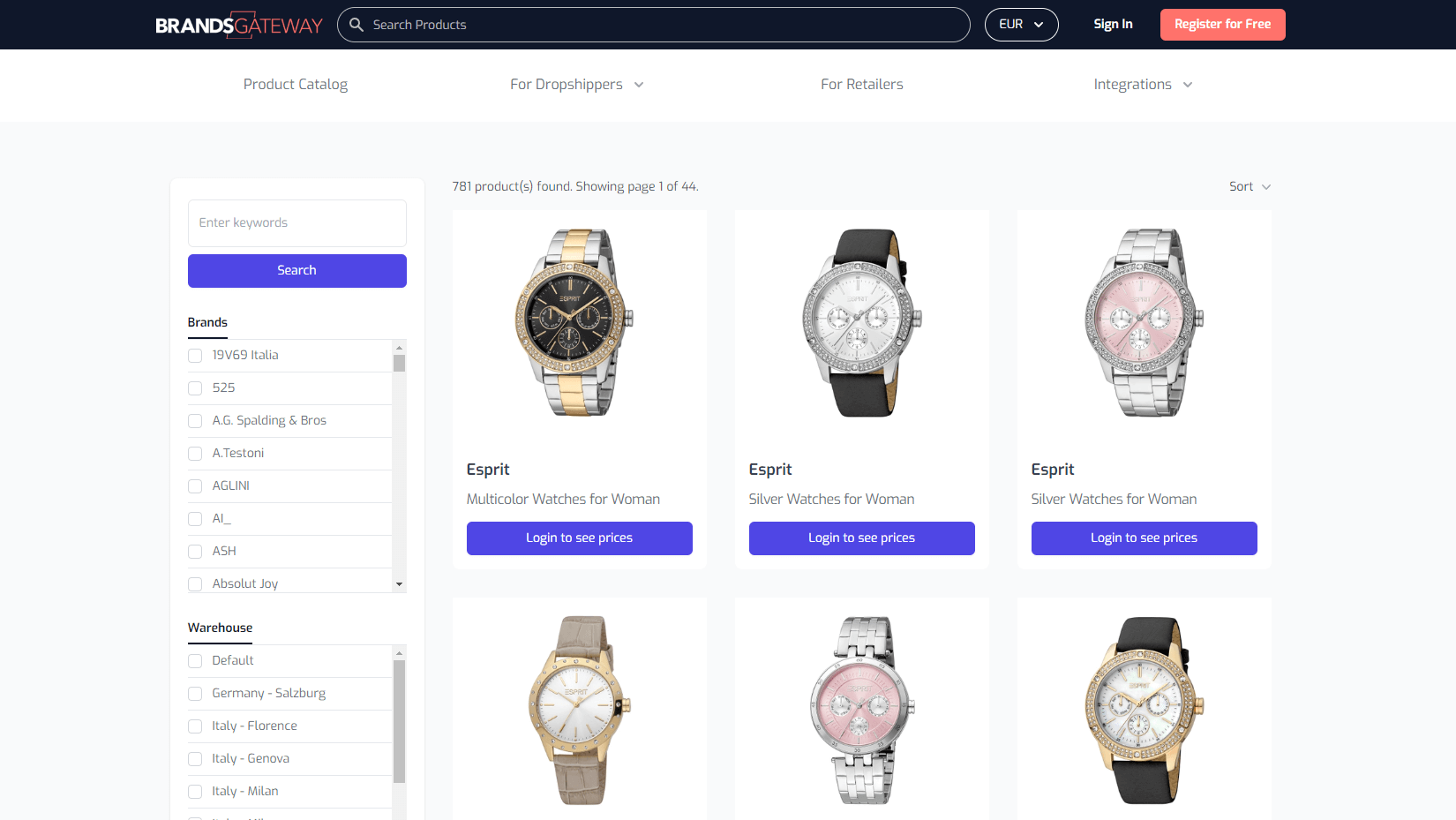This screenshot has width=1456, height=820.
Task: Tick the AGLINI brand checkbox
Action: click(x=195, y=486)
